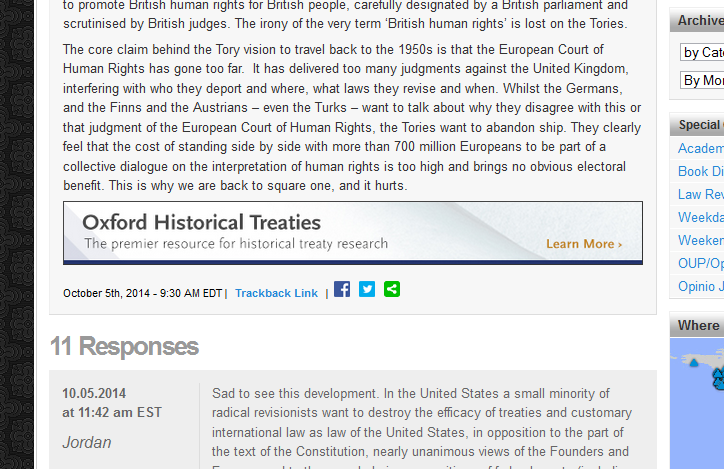This screenshot has width=724, height=469.
Task: Go to Law Review sidebar link
Action: (701, 194)
